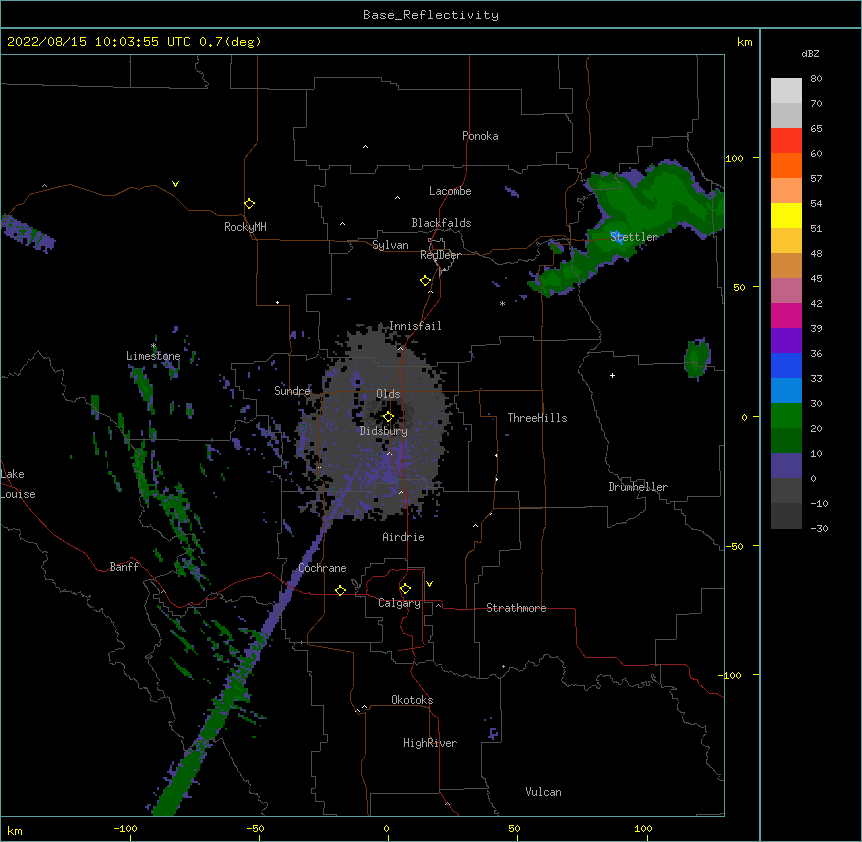This screenshot has height=842, width=862.
Task: Pick the red 60–65 dBZ legend swatch
Action: tap(786, 141)
